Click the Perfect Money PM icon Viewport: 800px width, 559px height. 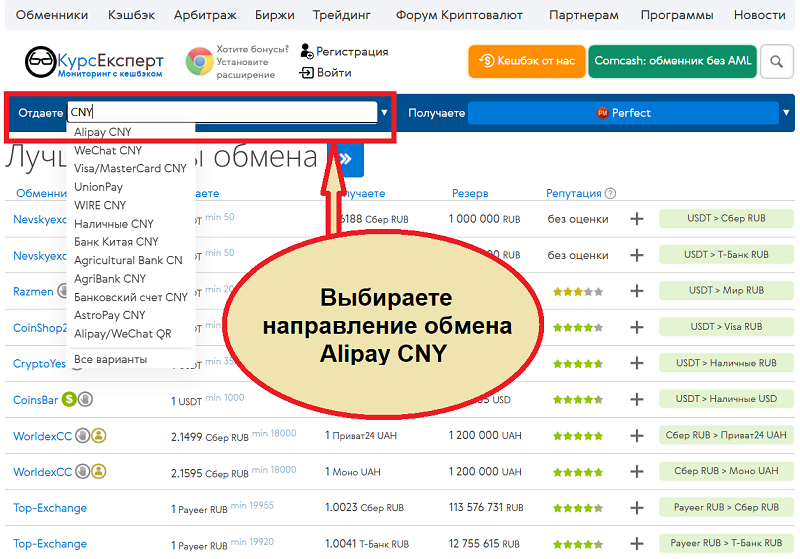click(603, 113)
